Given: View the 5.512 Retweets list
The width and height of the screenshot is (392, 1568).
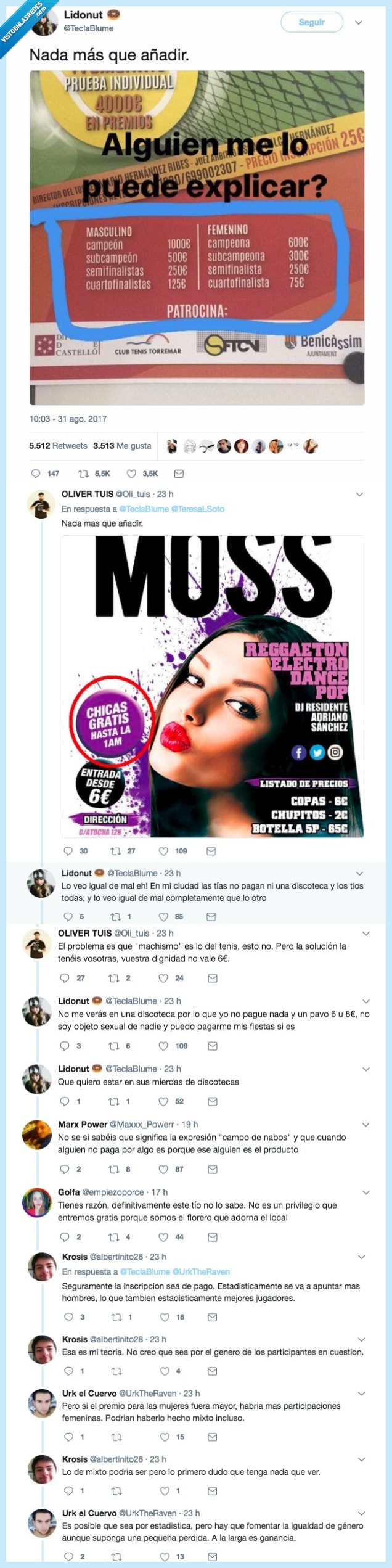Looking at the screenshot, I should point(58,446).
